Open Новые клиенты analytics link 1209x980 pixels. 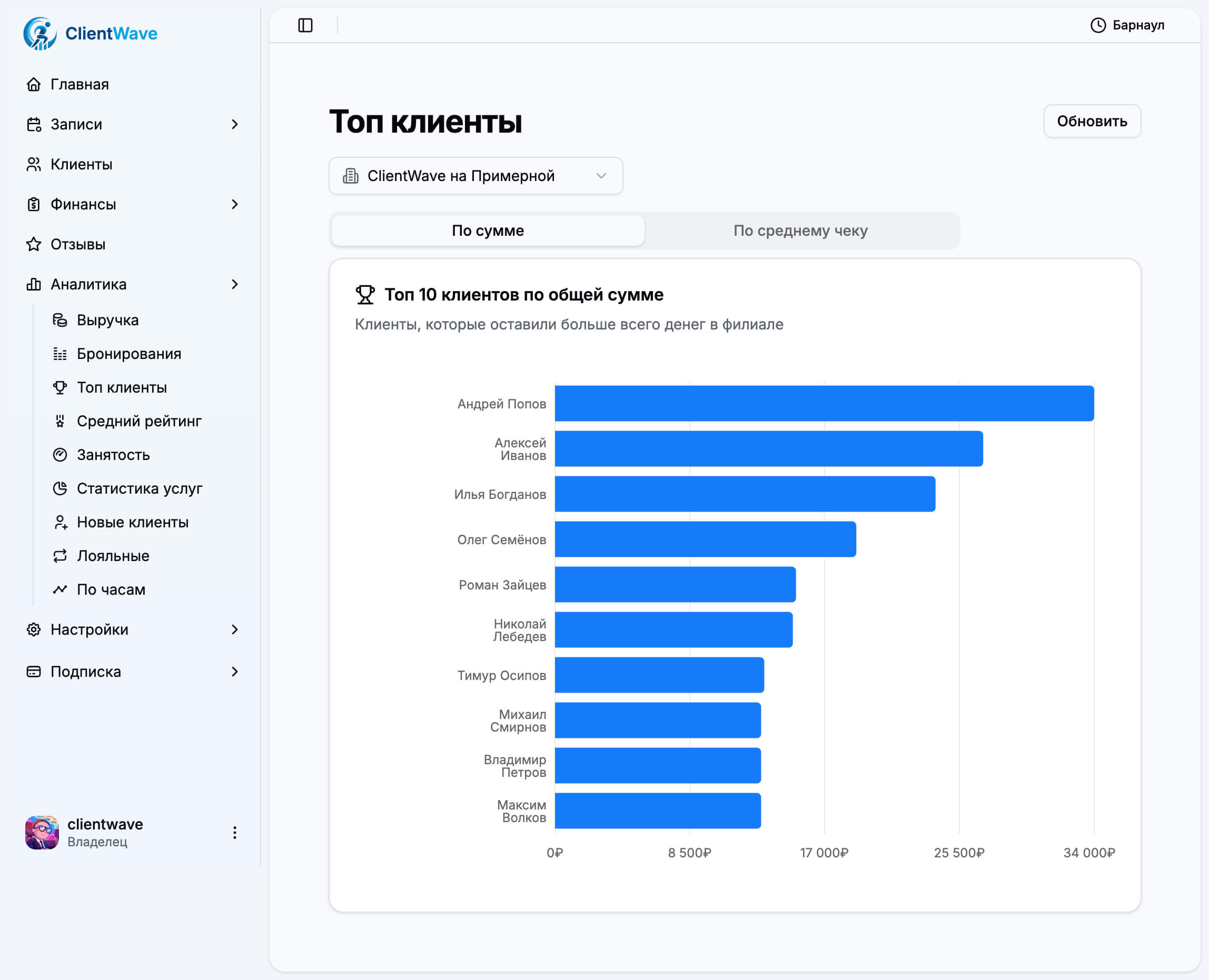(x=132, y=522)
